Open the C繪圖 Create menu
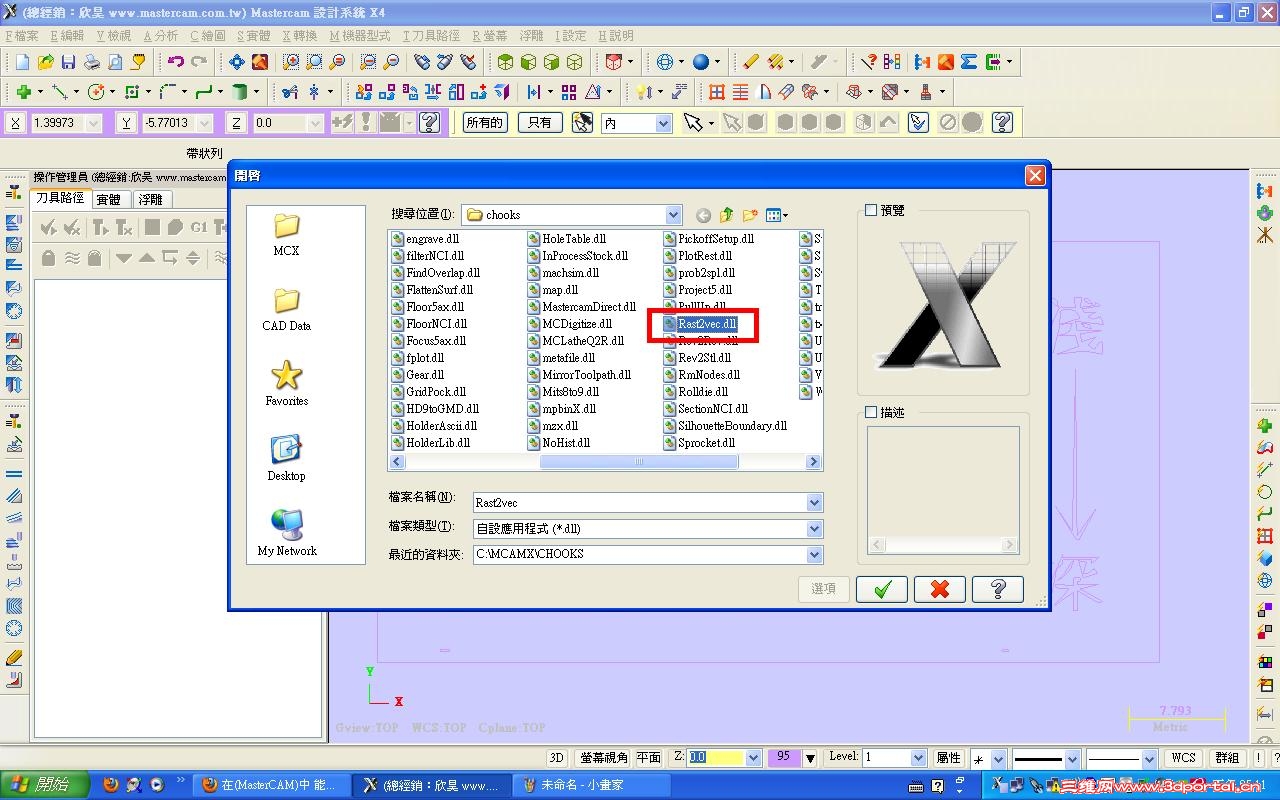 click(208, 36)
